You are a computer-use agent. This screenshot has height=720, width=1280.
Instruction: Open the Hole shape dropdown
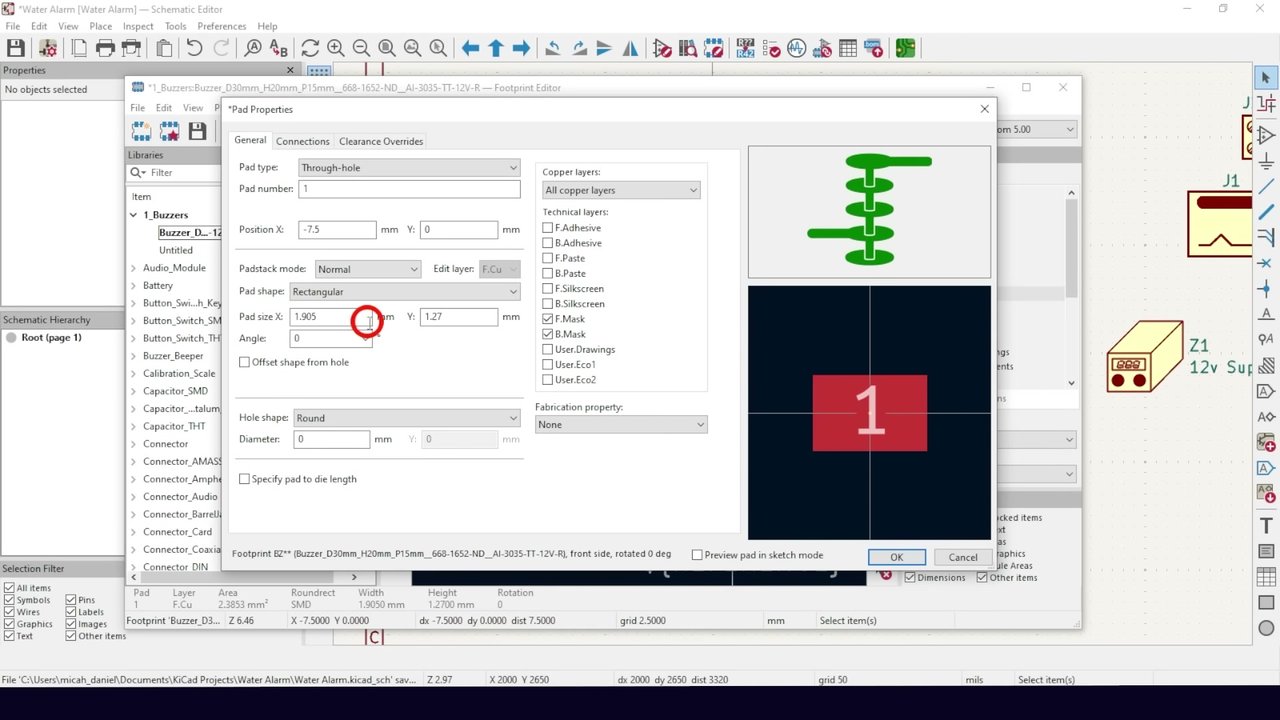(x=407, y=418)
